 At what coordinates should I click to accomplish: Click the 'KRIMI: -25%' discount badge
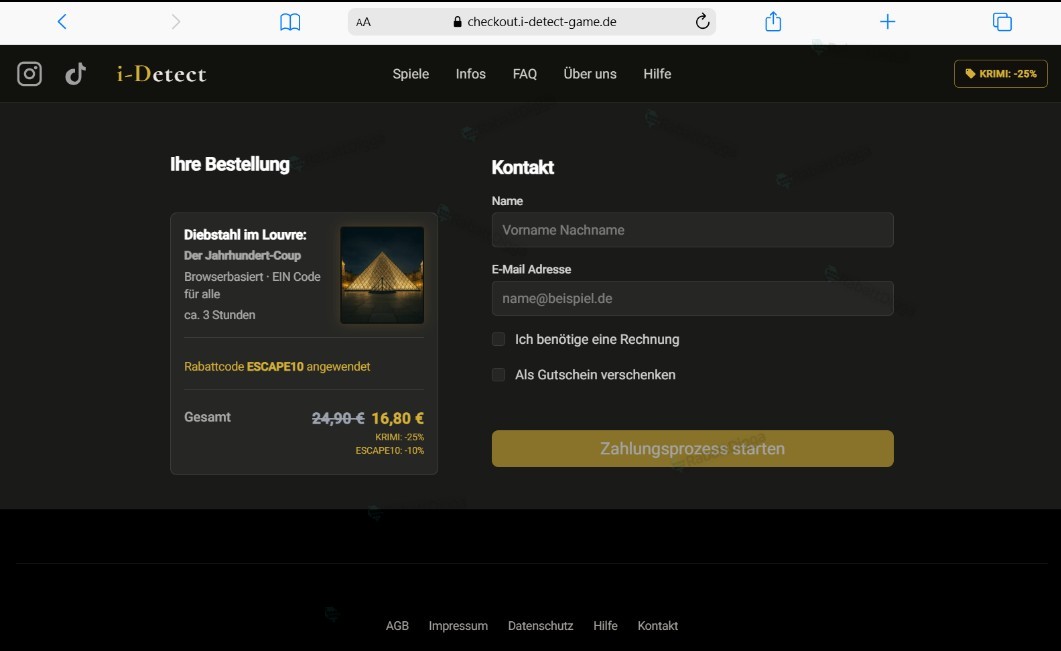[x=1001, y=74]
